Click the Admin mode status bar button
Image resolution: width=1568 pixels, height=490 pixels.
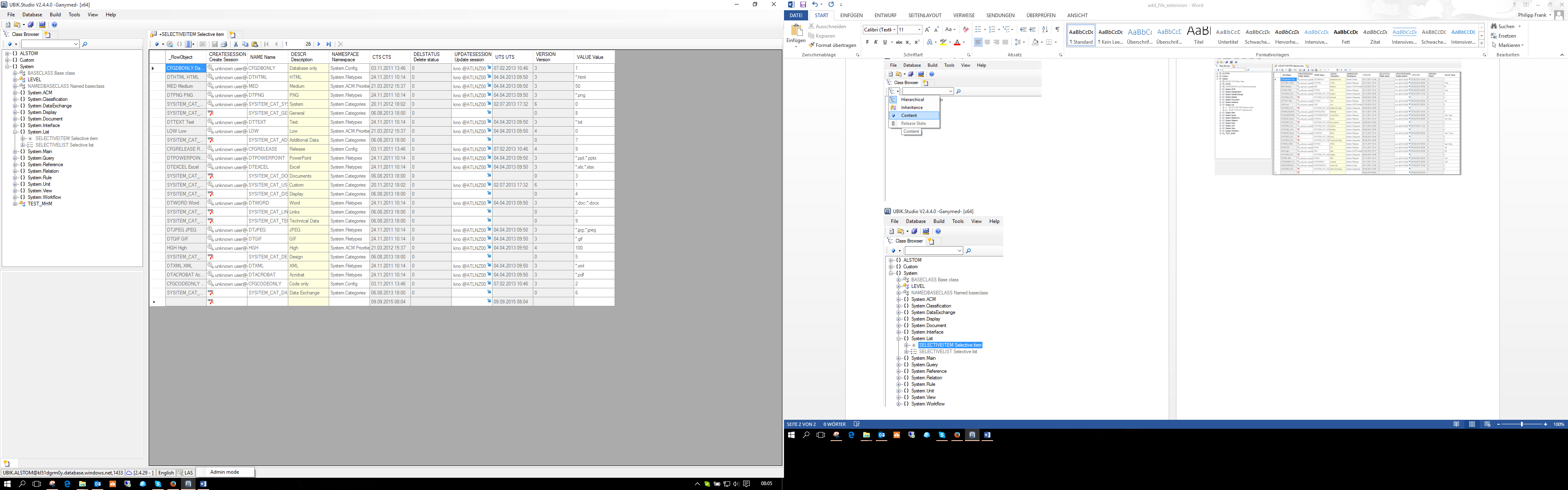pos(225,472)
